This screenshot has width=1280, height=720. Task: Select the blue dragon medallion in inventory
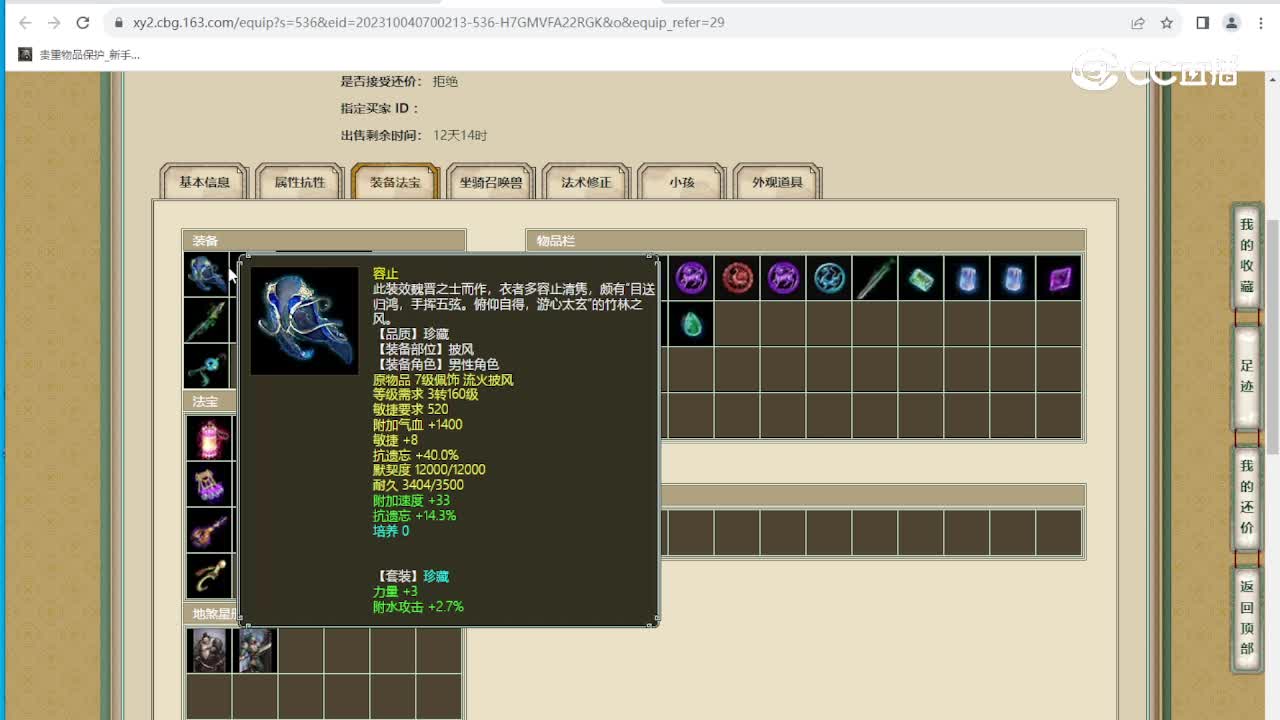[829, 278]
